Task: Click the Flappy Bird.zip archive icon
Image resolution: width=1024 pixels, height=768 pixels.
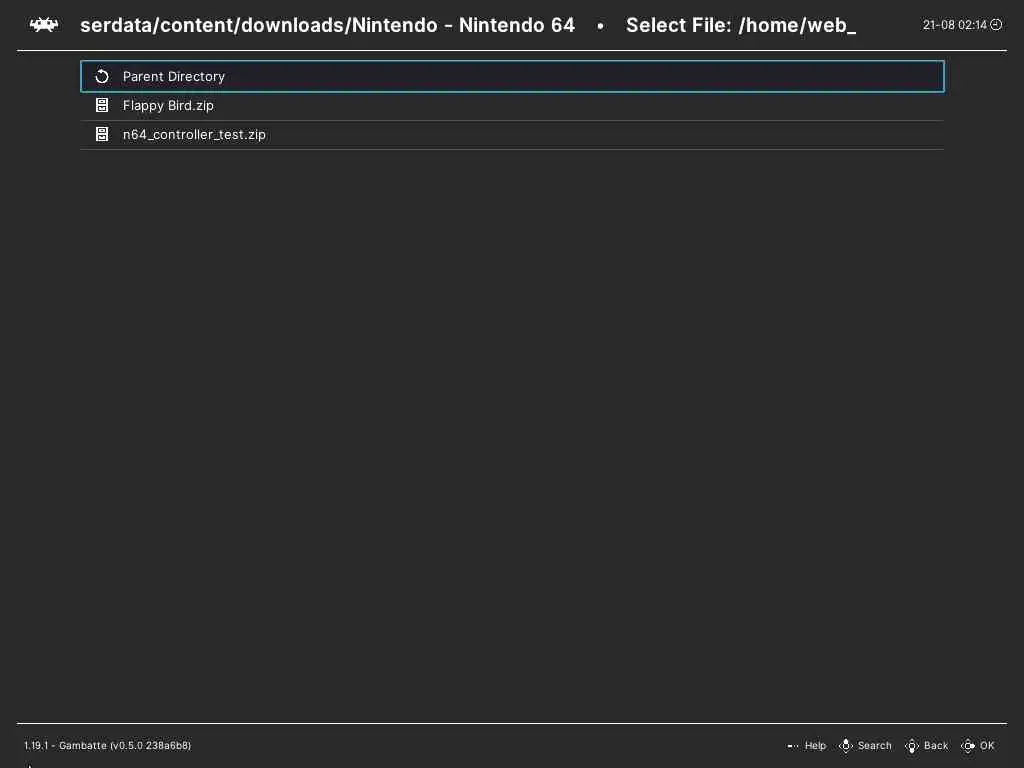Action: 102,105
